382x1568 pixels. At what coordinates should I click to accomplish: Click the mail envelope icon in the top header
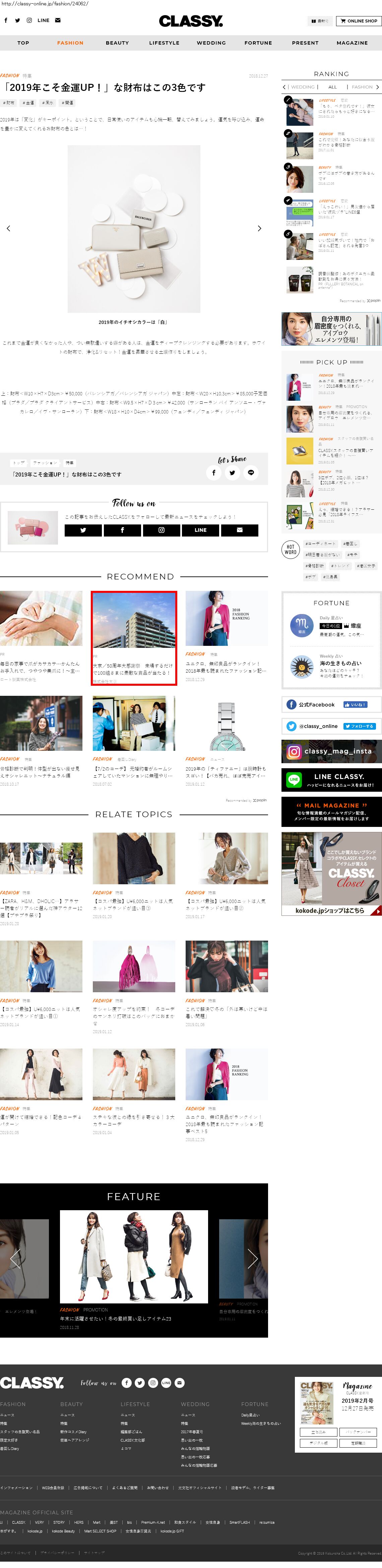[58, 21]
